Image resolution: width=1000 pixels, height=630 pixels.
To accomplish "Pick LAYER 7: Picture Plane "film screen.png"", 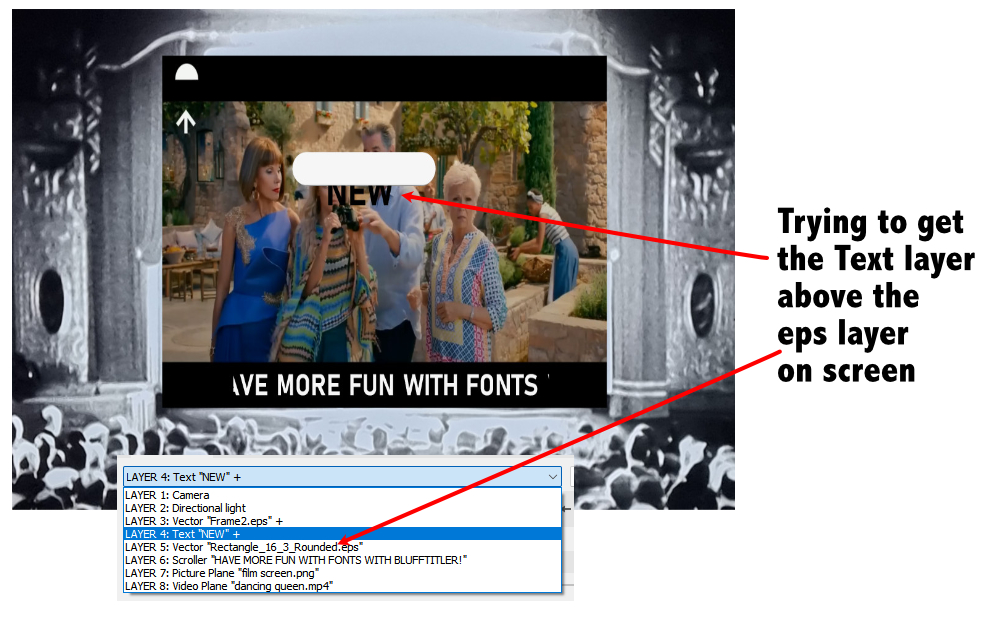I will point(342,573).
